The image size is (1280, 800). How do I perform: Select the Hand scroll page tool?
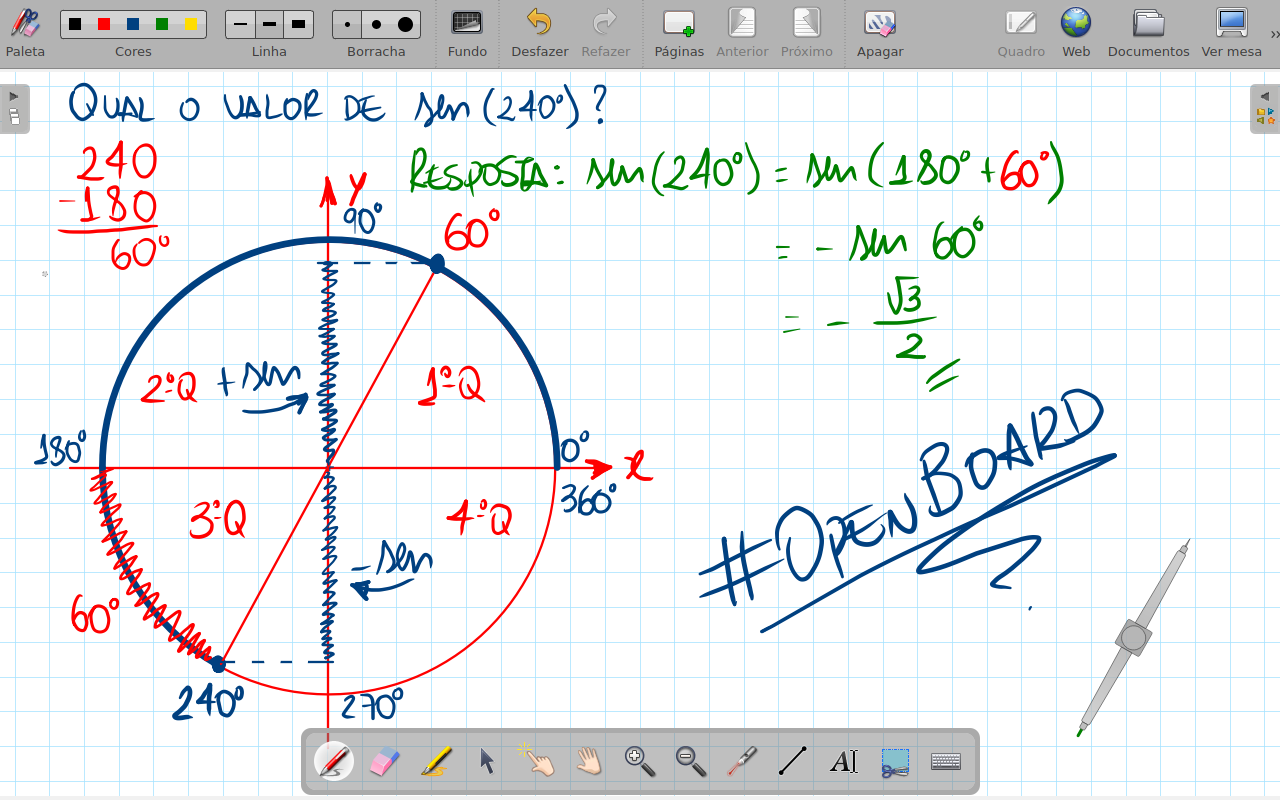[x=589, y=762]
